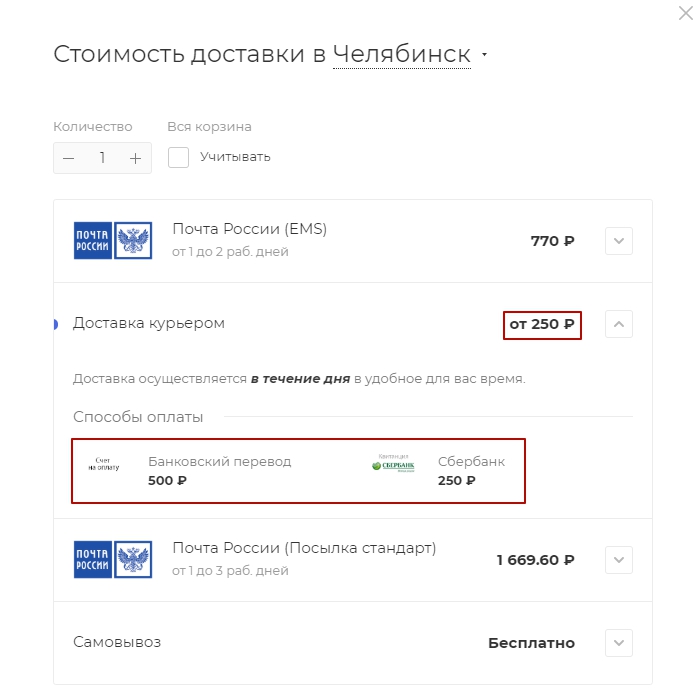Image resolution: width=698 pixels, height=699 pixels.
Task: Decrease quantity with the minus button
Action: [69, 158]
